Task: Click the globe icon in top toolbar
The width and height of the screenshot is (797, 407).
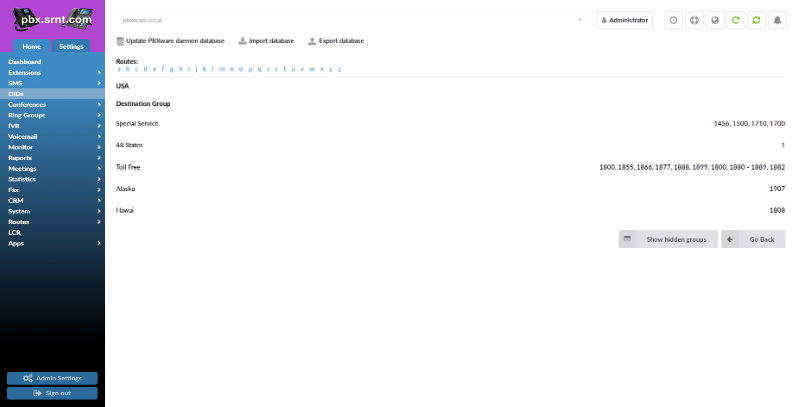Action: tap(715, 20)
